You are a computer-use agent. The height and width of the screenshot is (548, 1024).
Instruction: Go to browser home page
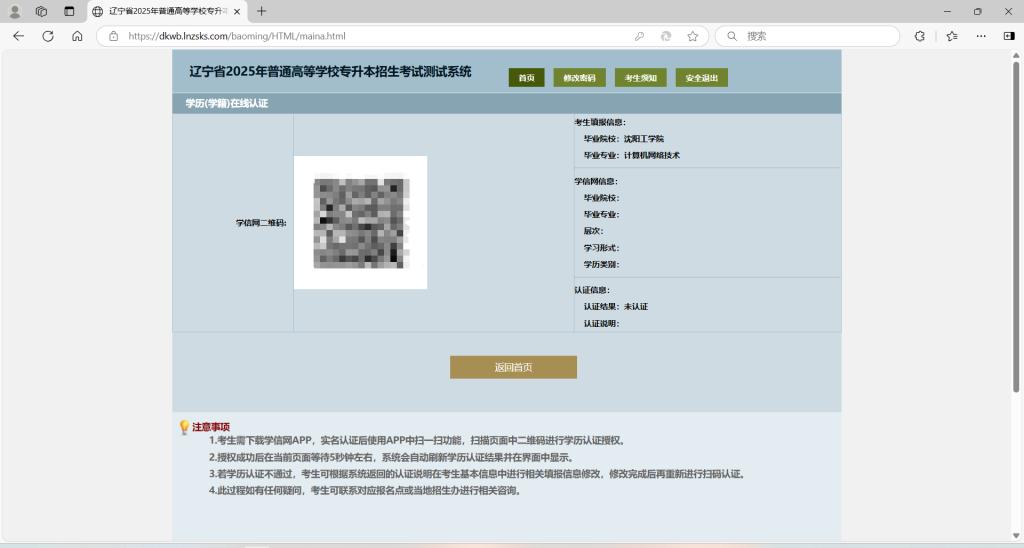[x=77, y=36]
